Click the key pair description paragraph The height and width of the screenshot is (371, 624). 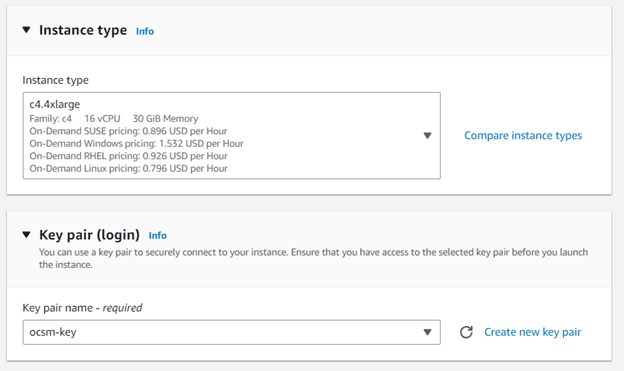313,258
